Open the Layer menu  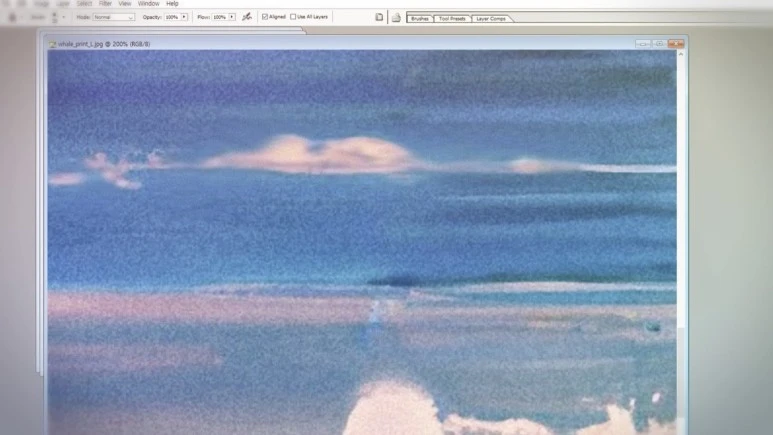coord(63,3)
